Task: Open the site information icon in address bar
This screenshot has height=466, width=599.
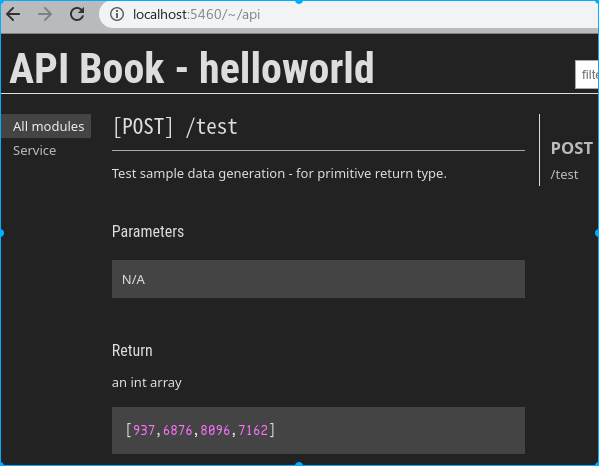Action: tap(117, 14)
